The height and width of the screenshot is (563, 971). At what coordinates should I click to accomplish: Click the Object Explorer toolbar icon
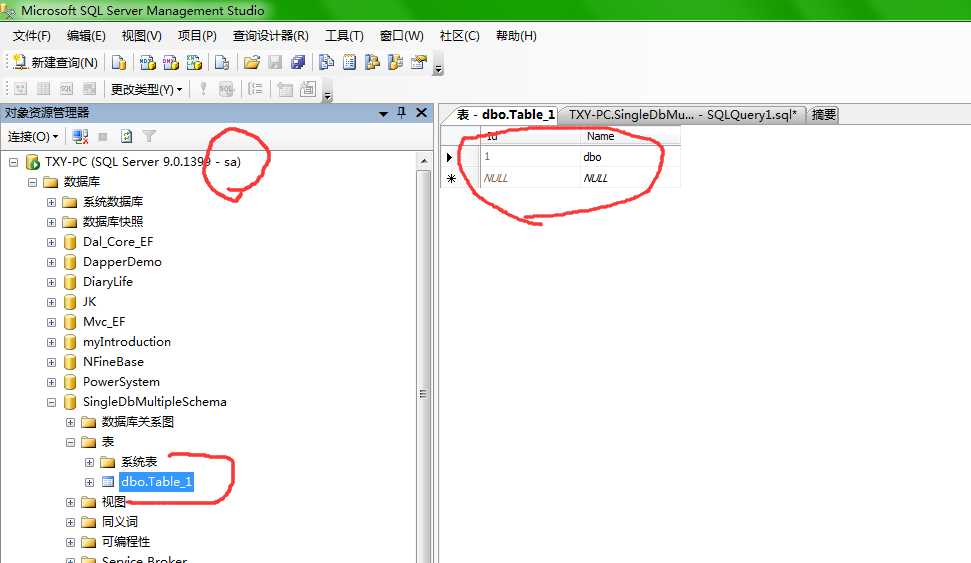pyautogui.click(x=372, y=63)
